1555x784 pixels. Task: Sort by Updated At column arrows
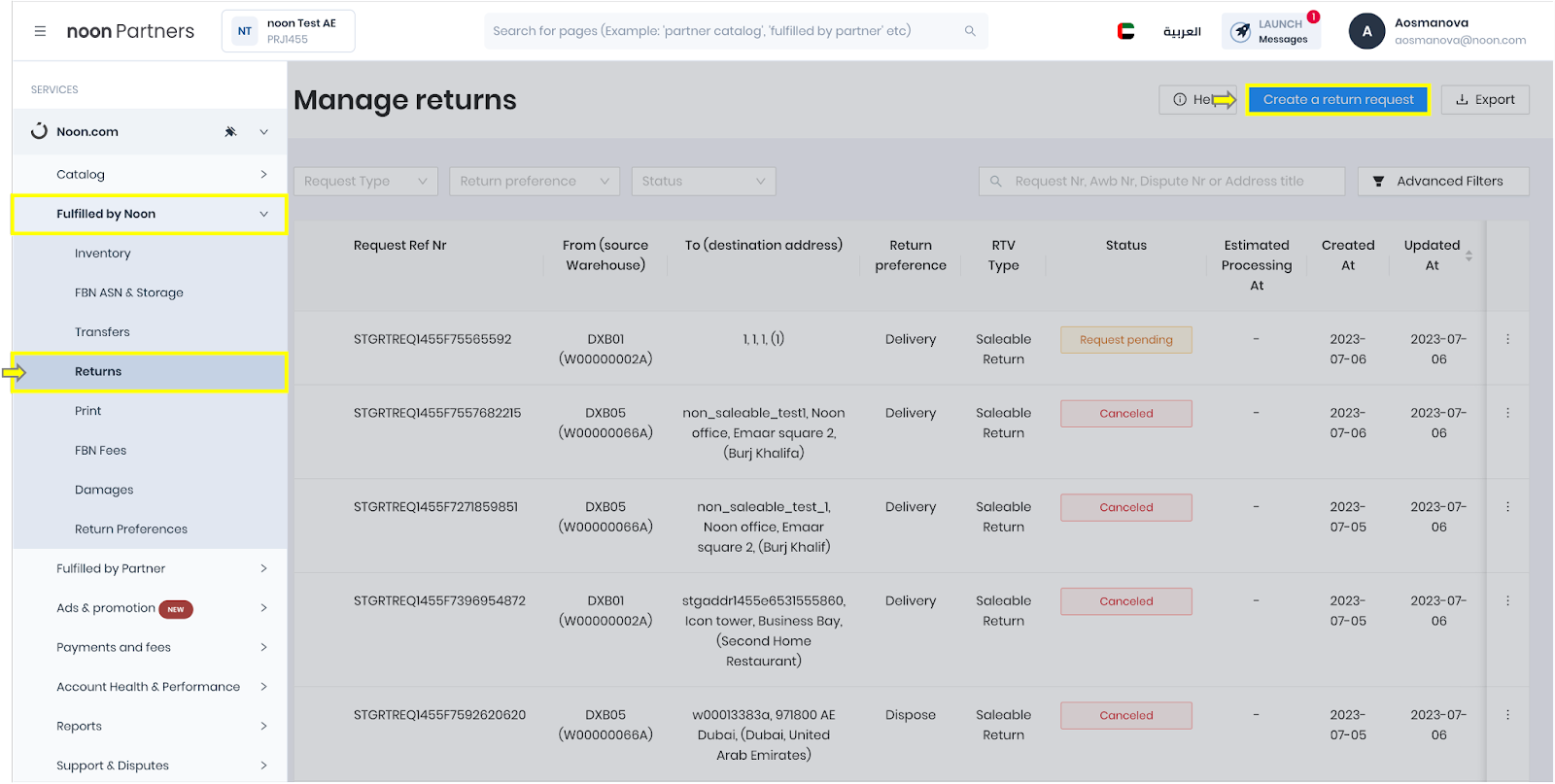click(x=1469, y=256)
